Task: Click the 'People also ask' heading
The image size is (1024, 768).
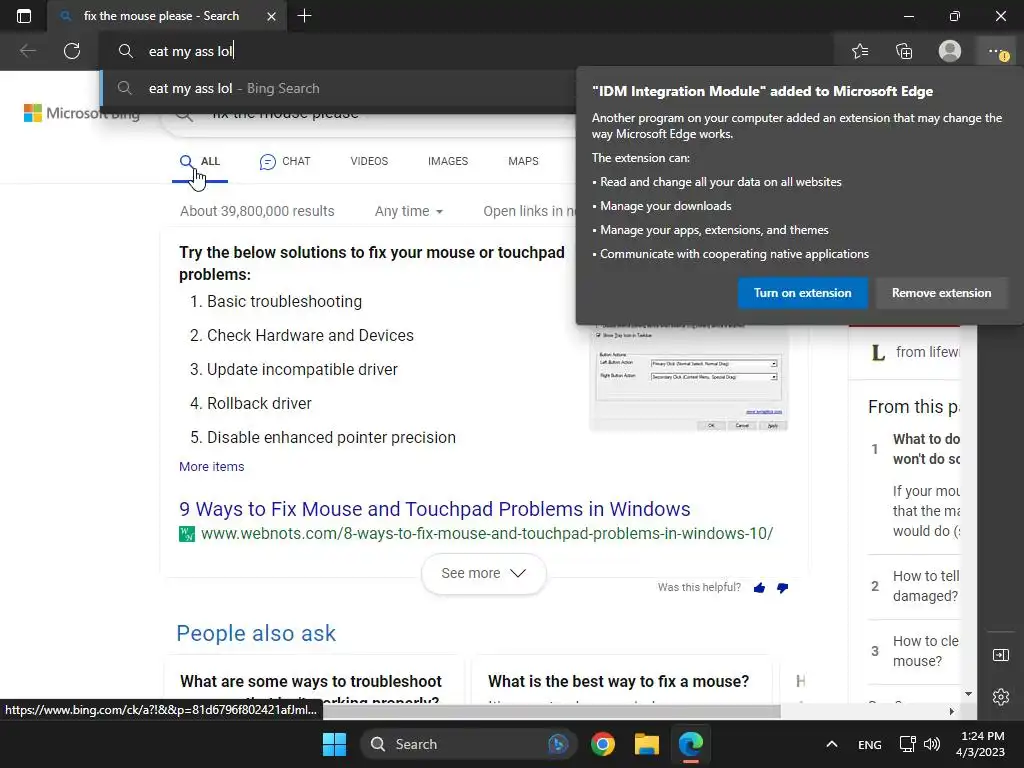Action: (x=256, y=633)
